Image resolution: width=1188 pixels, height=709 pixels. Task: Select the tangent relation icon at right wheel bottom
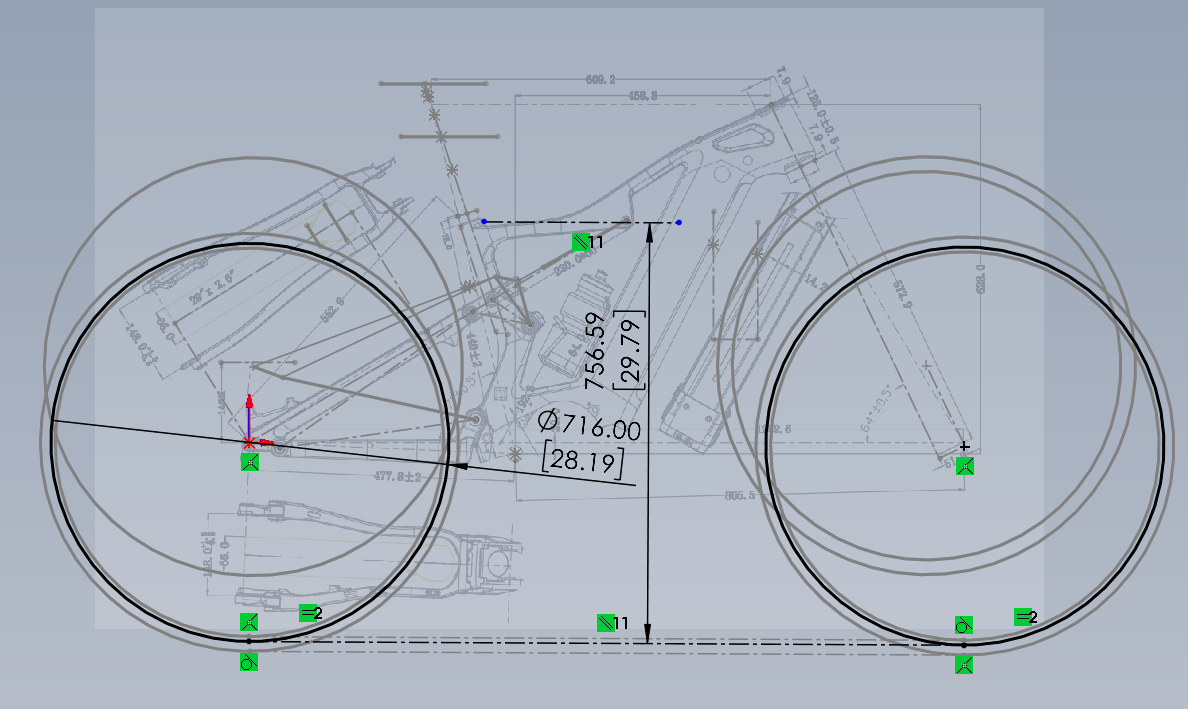pos(963,625)
